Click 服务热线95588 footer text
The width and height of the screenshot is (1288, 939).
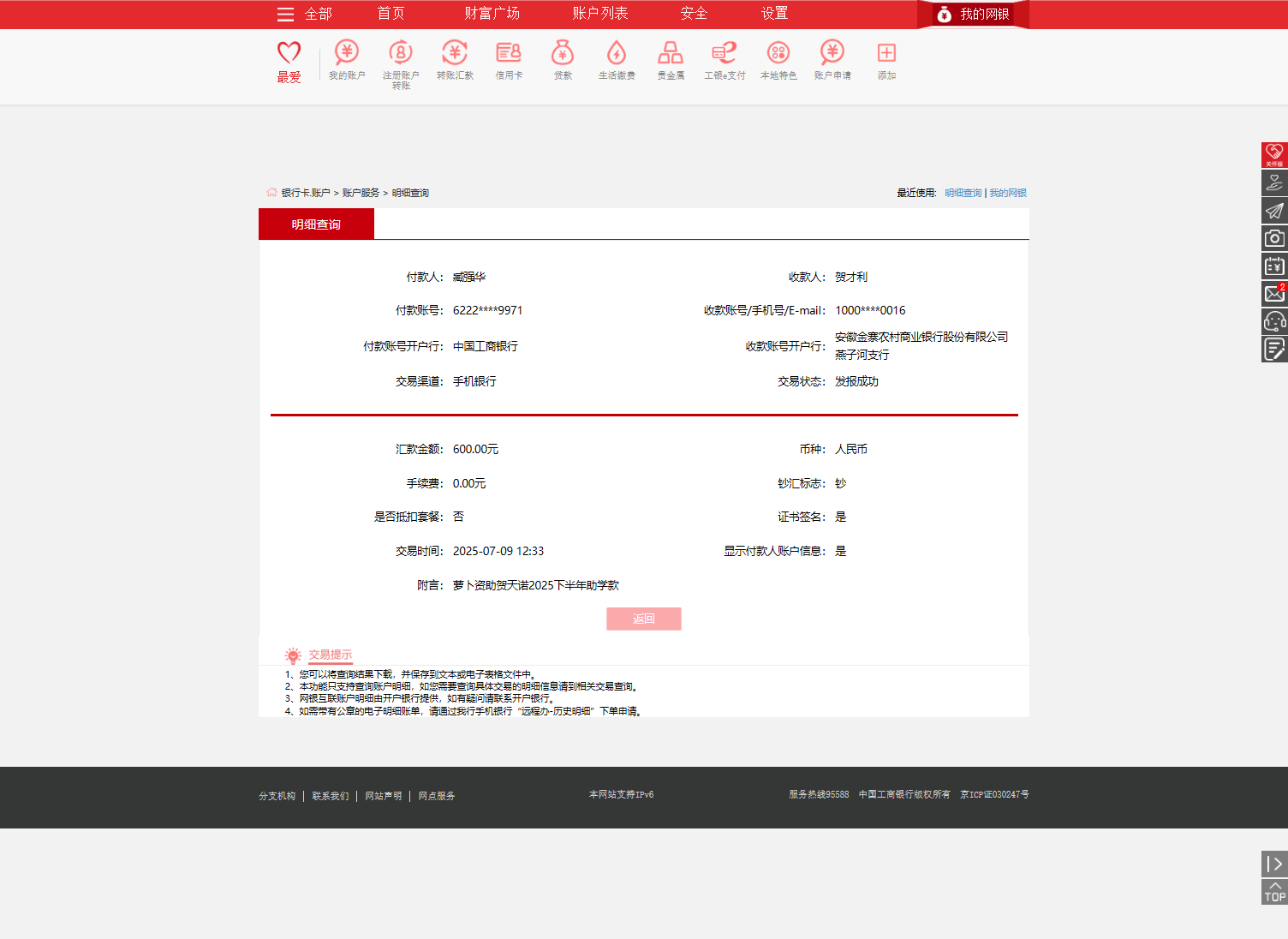click(819, 794)
